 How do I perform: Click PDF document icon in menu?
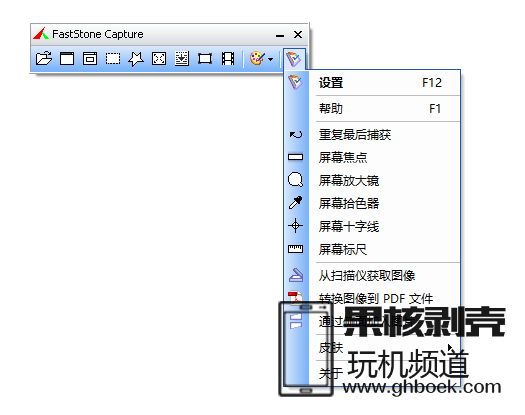click(295, 297)
